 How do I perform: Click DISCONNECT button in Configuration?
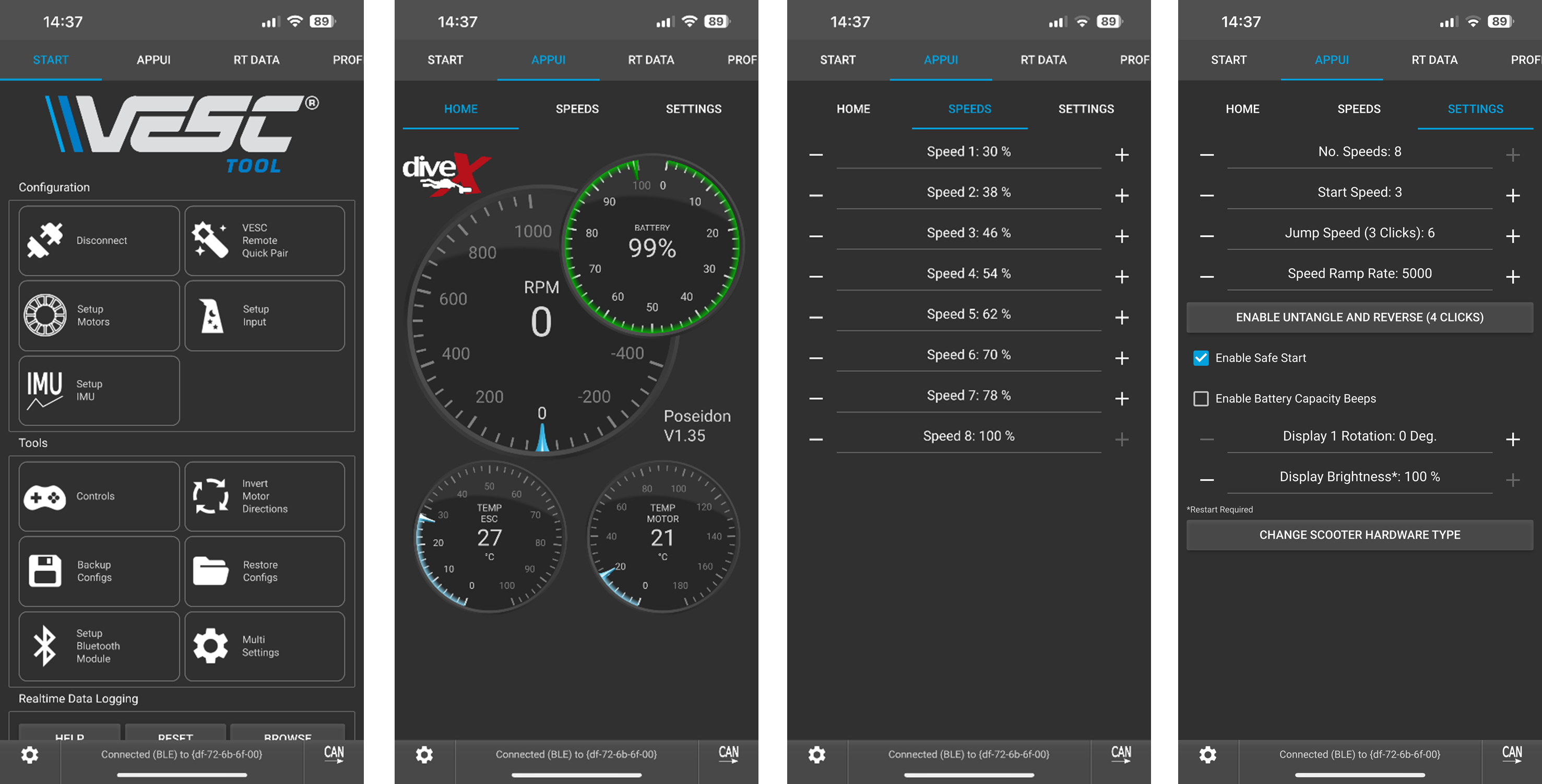tap(96, 240)
